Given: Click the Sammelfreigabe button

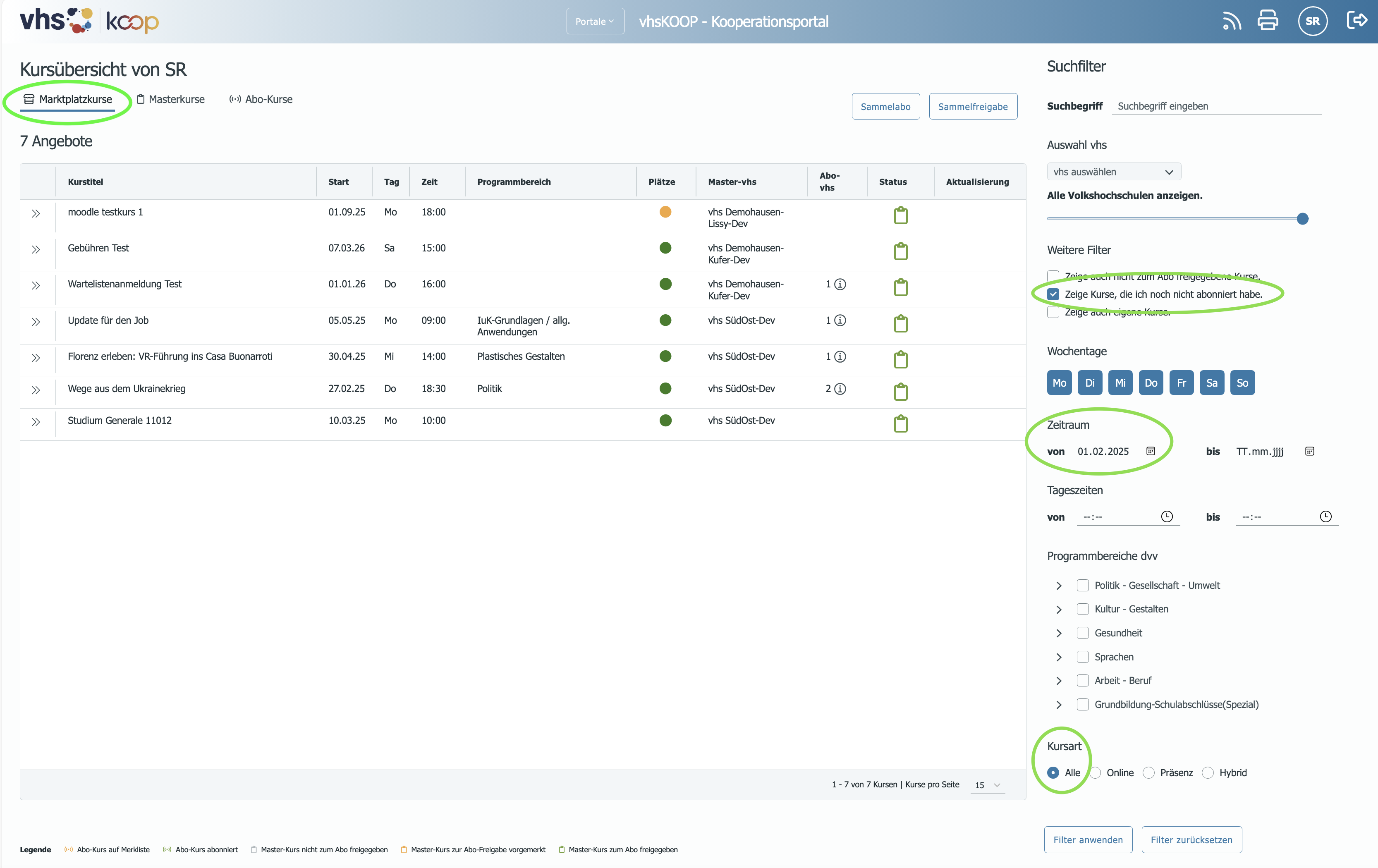Looking at the screenshot, I should [973, 106].
